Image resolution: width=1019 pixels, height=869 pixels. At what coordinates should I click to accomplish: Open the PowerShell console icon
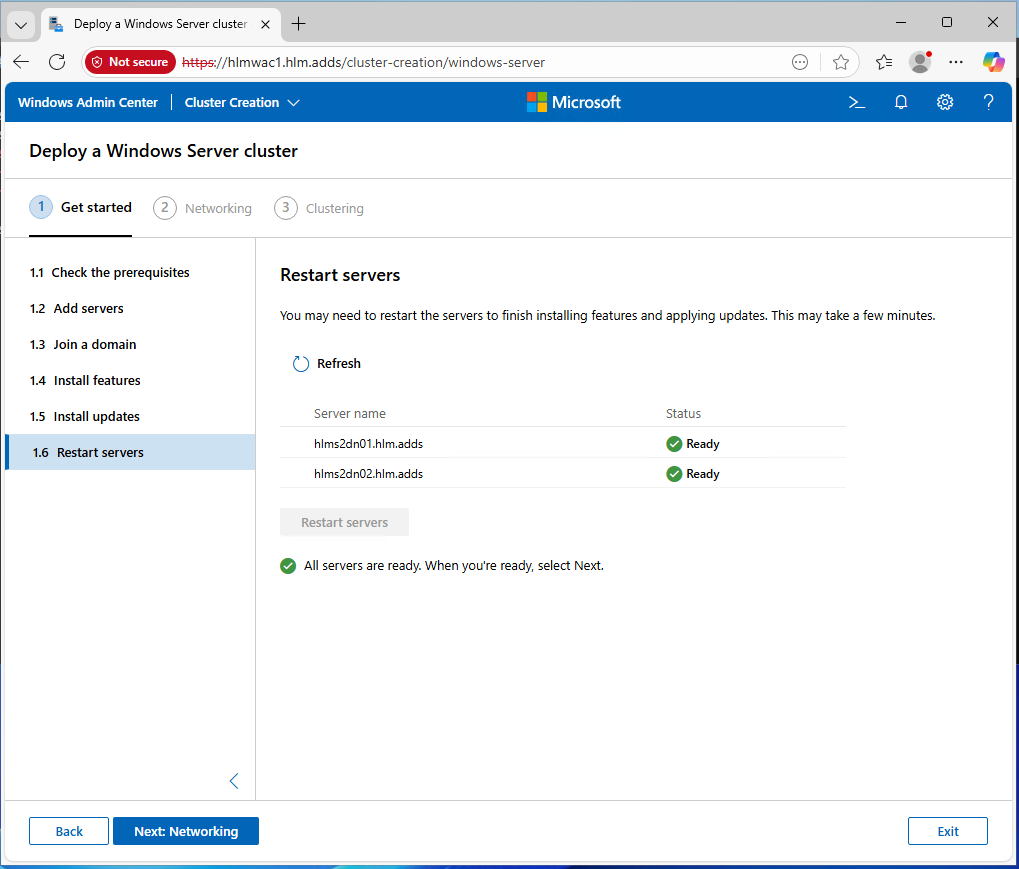coord(856,102)
